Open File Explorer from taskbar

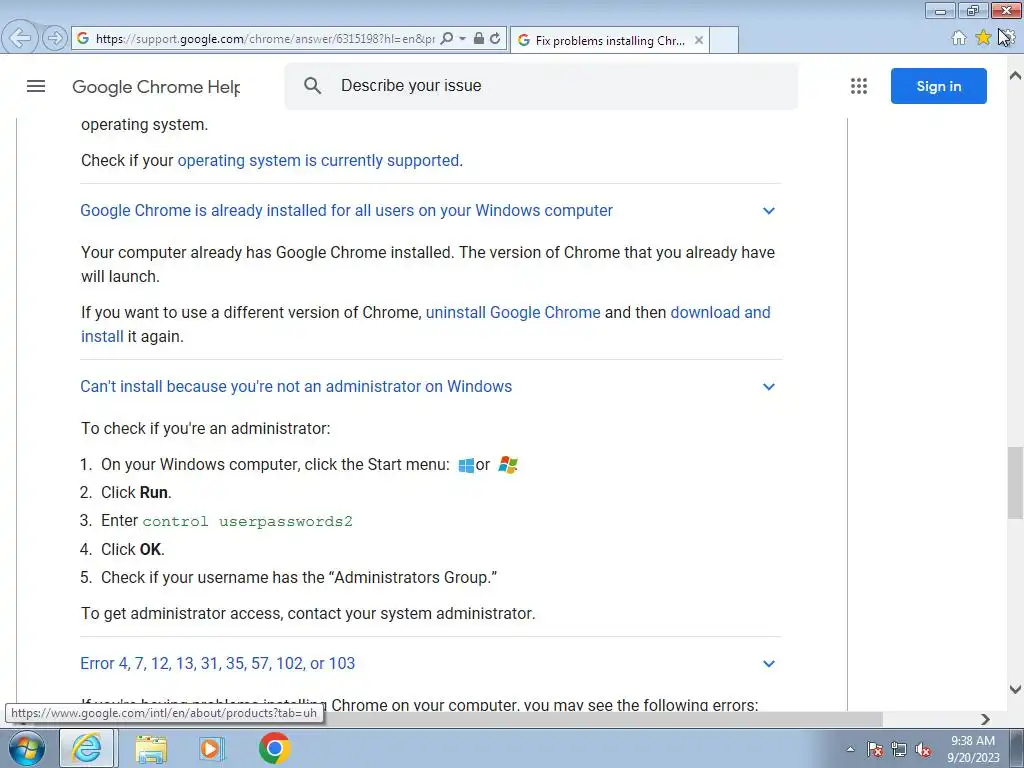coord(151,748)
